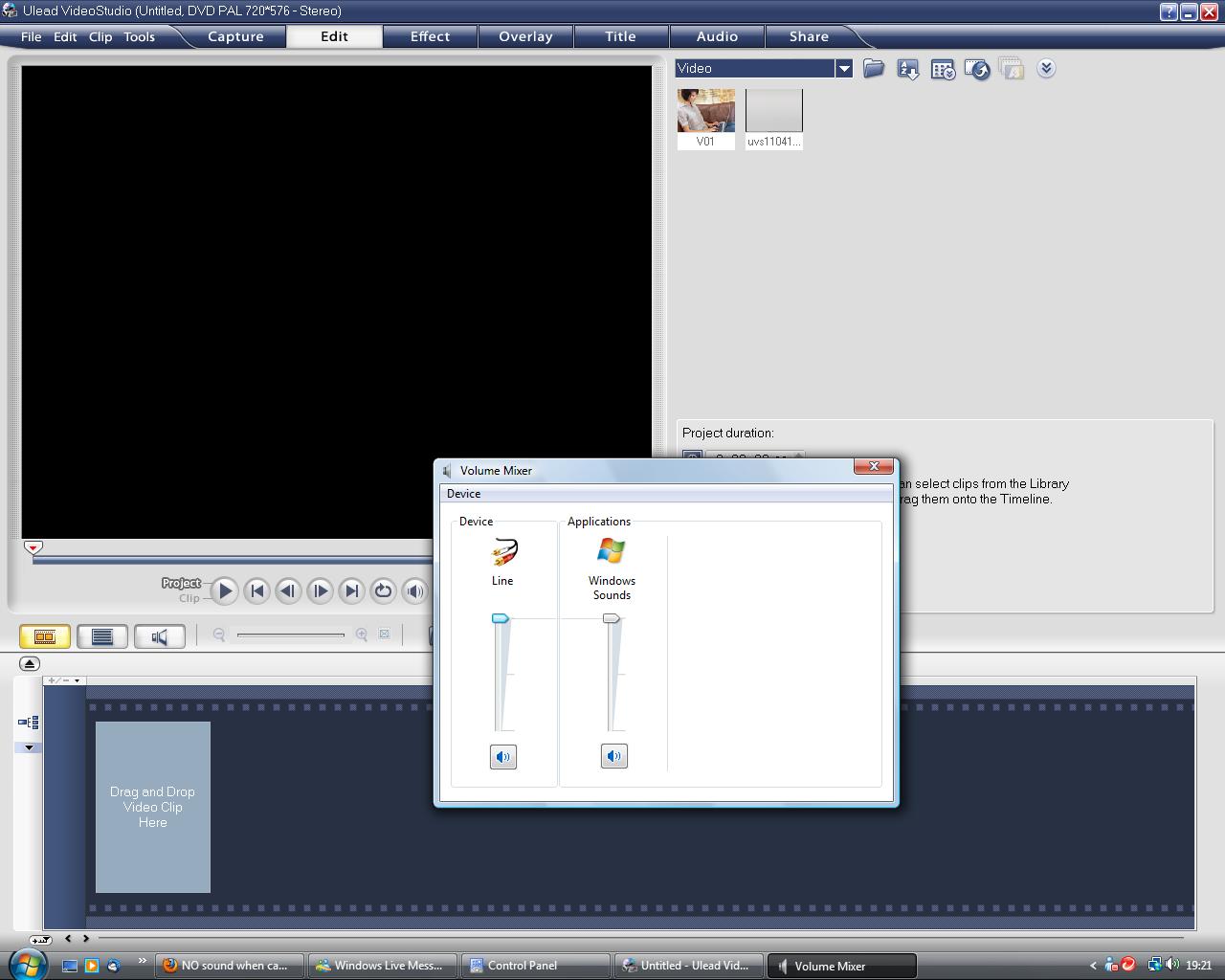Switch to the Control Panel taskbar button
The image size is (1225, 980).
(x=537, y=966)
